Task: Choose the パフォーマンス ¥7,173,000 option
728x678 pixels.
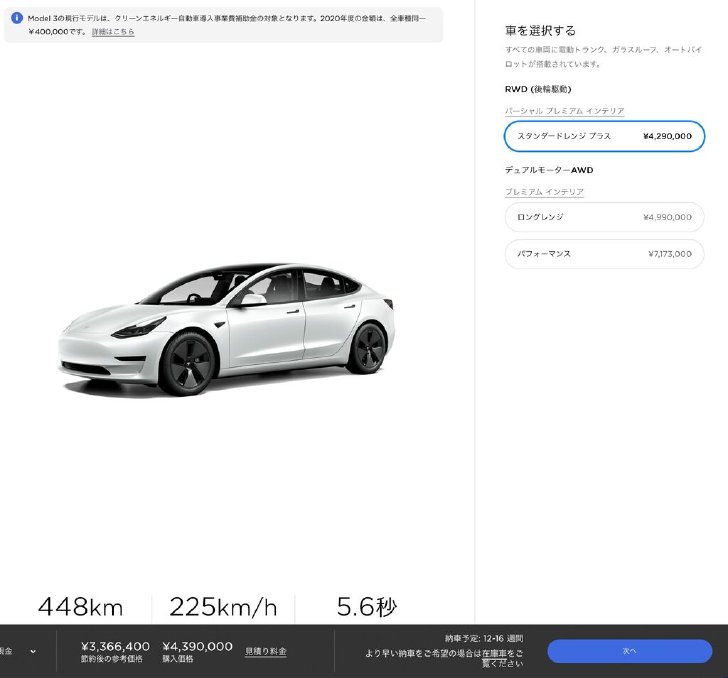Action: click(604, 254)
